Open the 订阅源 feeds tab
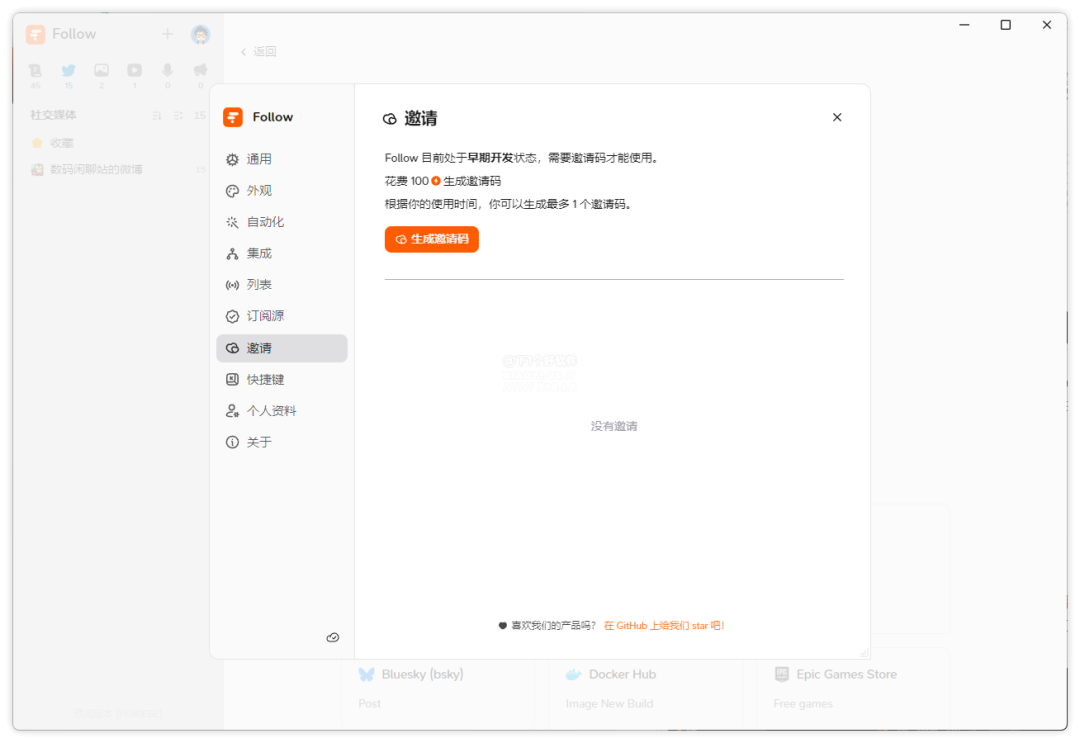The width and height of the screenshot is (1080, 743). tap(282, 316)
